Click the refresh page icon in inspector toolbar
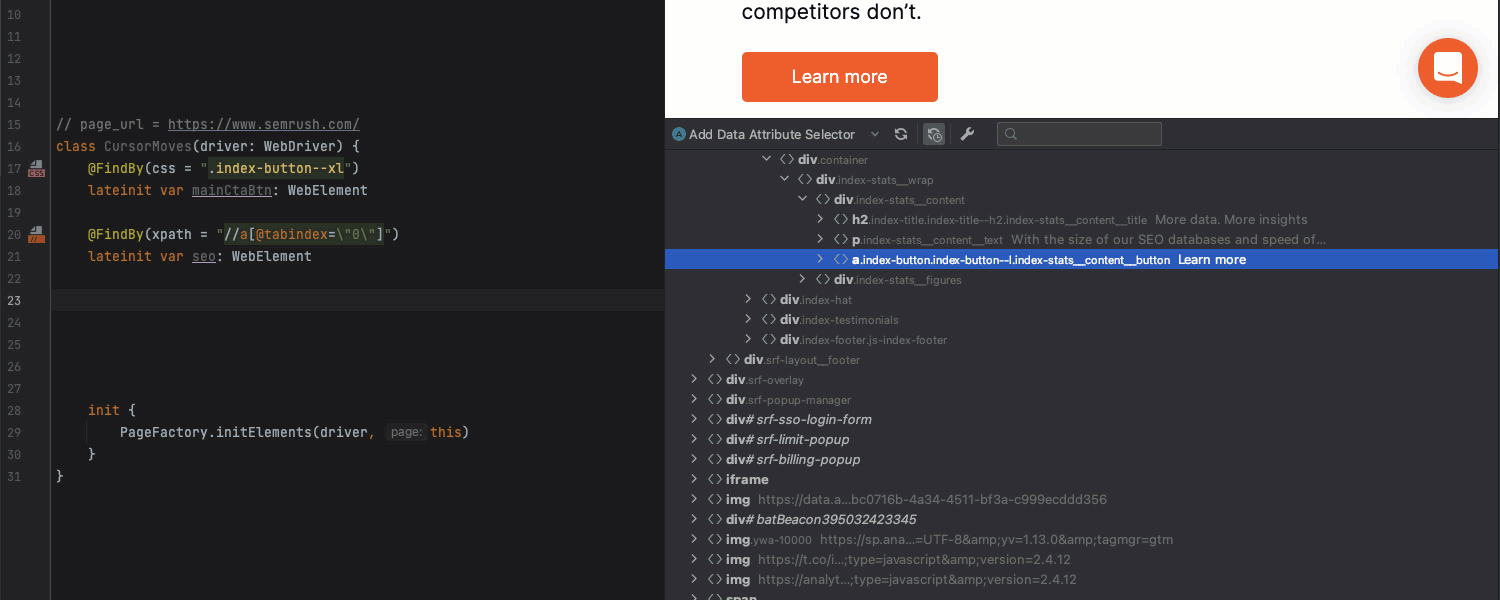Viewport: 1500px width, 600px height. click(x=901, y=134)
